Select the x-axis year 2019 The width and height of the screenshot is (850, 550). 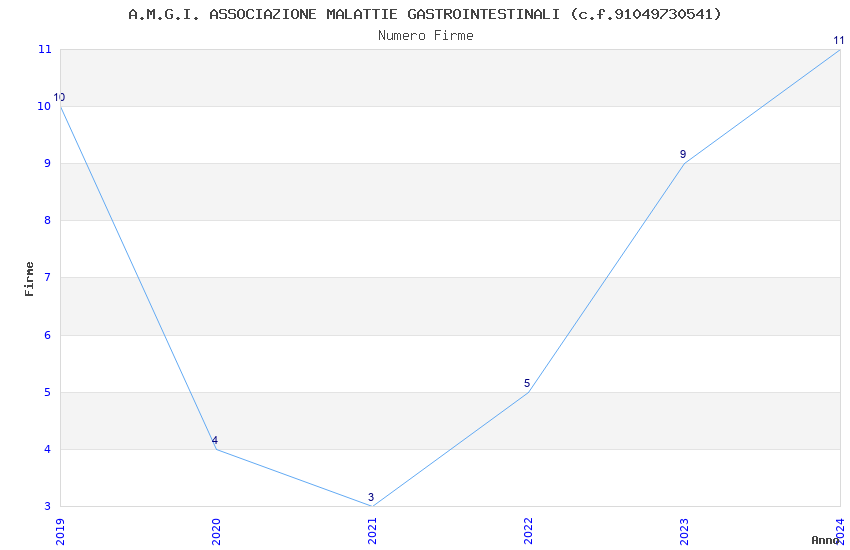pyautogui.click(x=60, y=532)
